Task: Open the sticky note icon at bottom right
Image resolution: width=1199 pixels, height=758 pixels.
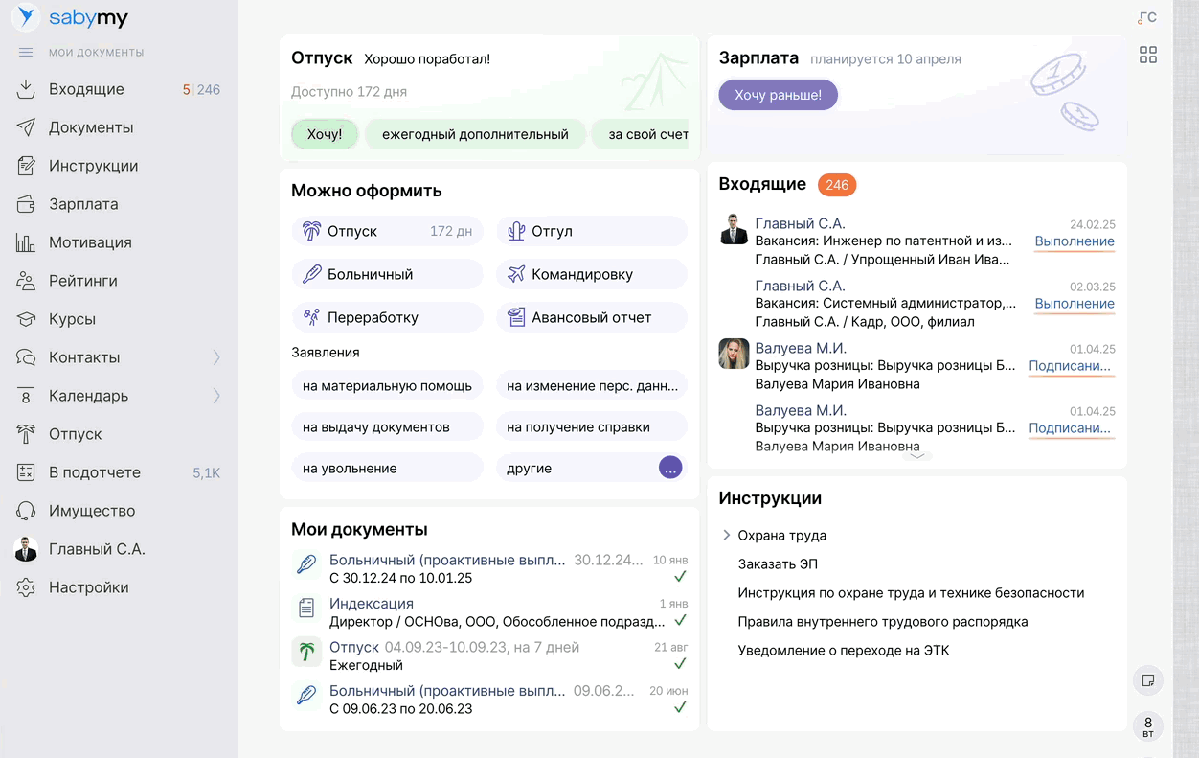Action: pos(1148,680)
